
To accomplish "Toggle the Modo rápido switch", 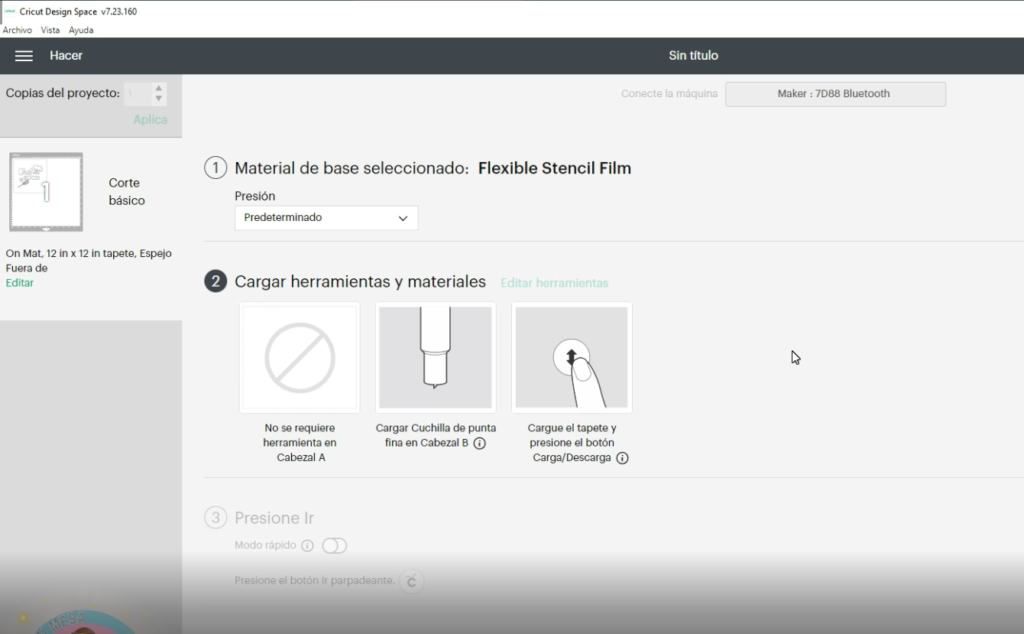I will click(334, 545).
